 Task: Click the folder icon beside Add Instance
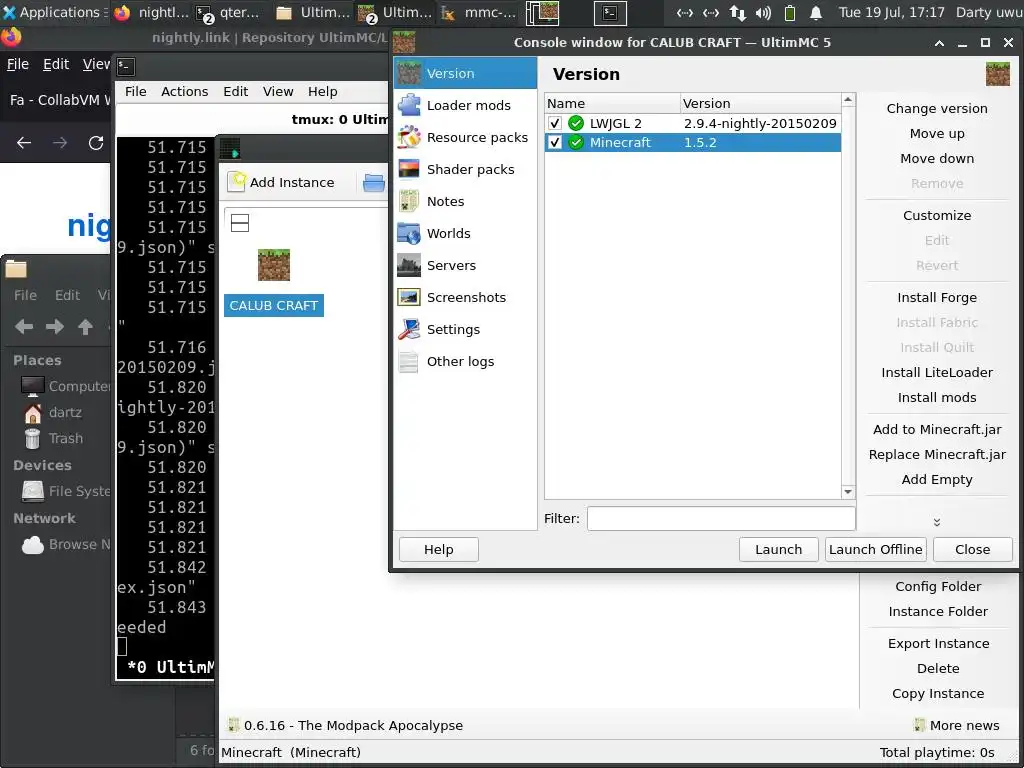(374, 183)
